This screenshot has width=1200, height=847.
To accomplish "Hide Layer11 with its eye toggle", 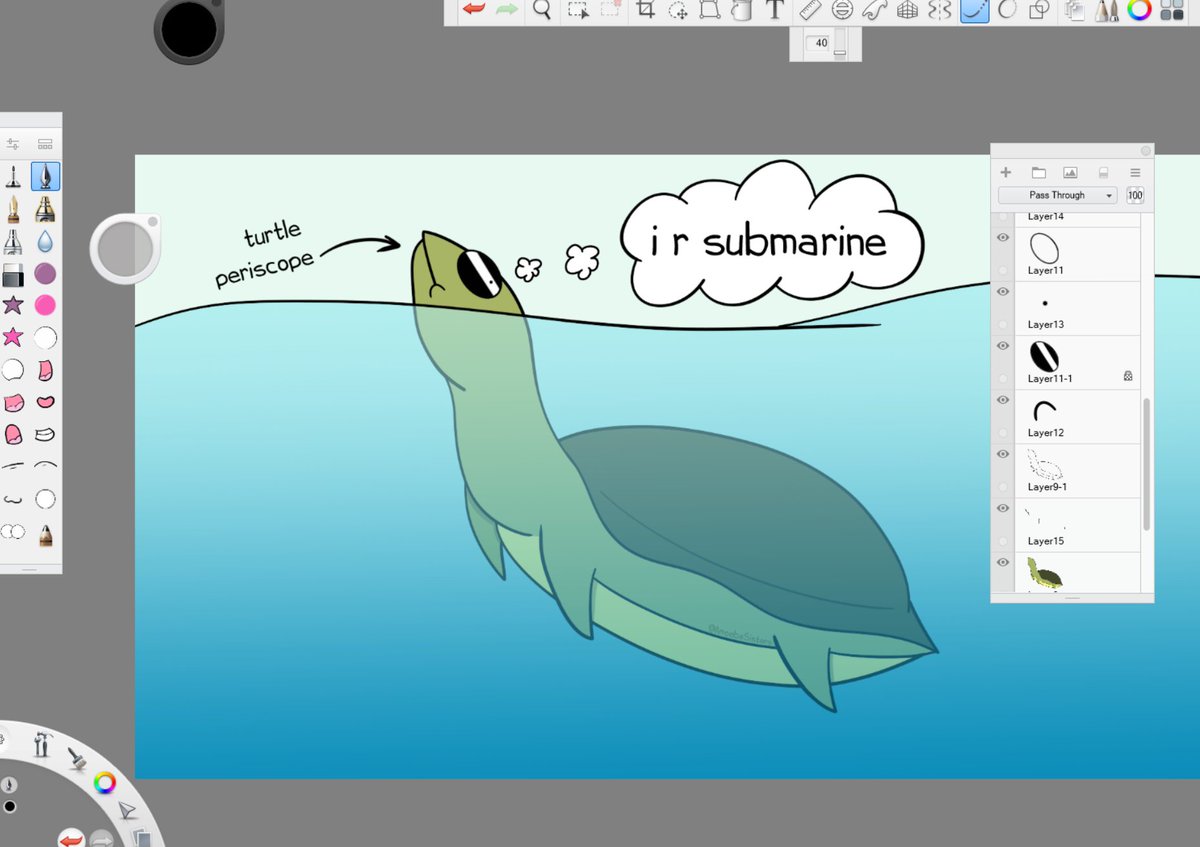I will (1002, 237).
